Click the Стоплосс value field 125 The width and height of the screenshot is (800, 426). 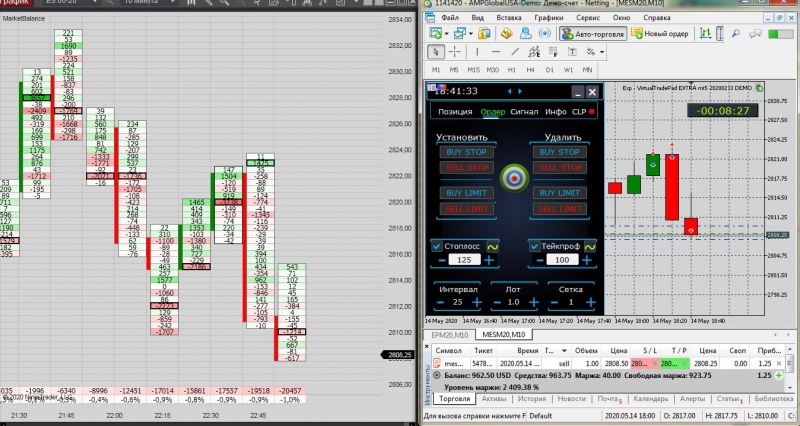464,260
